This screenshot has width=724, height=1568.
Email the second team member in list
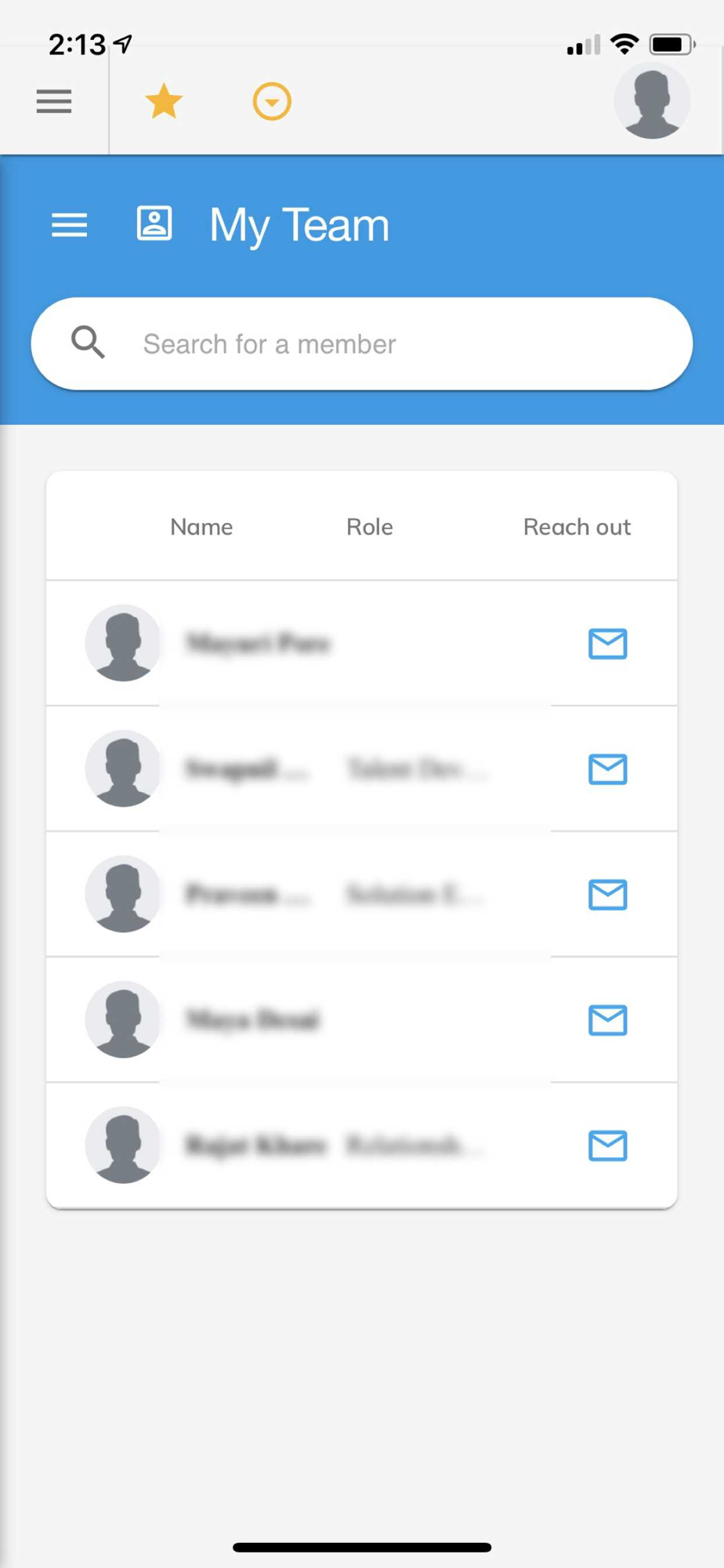point(608,769)
